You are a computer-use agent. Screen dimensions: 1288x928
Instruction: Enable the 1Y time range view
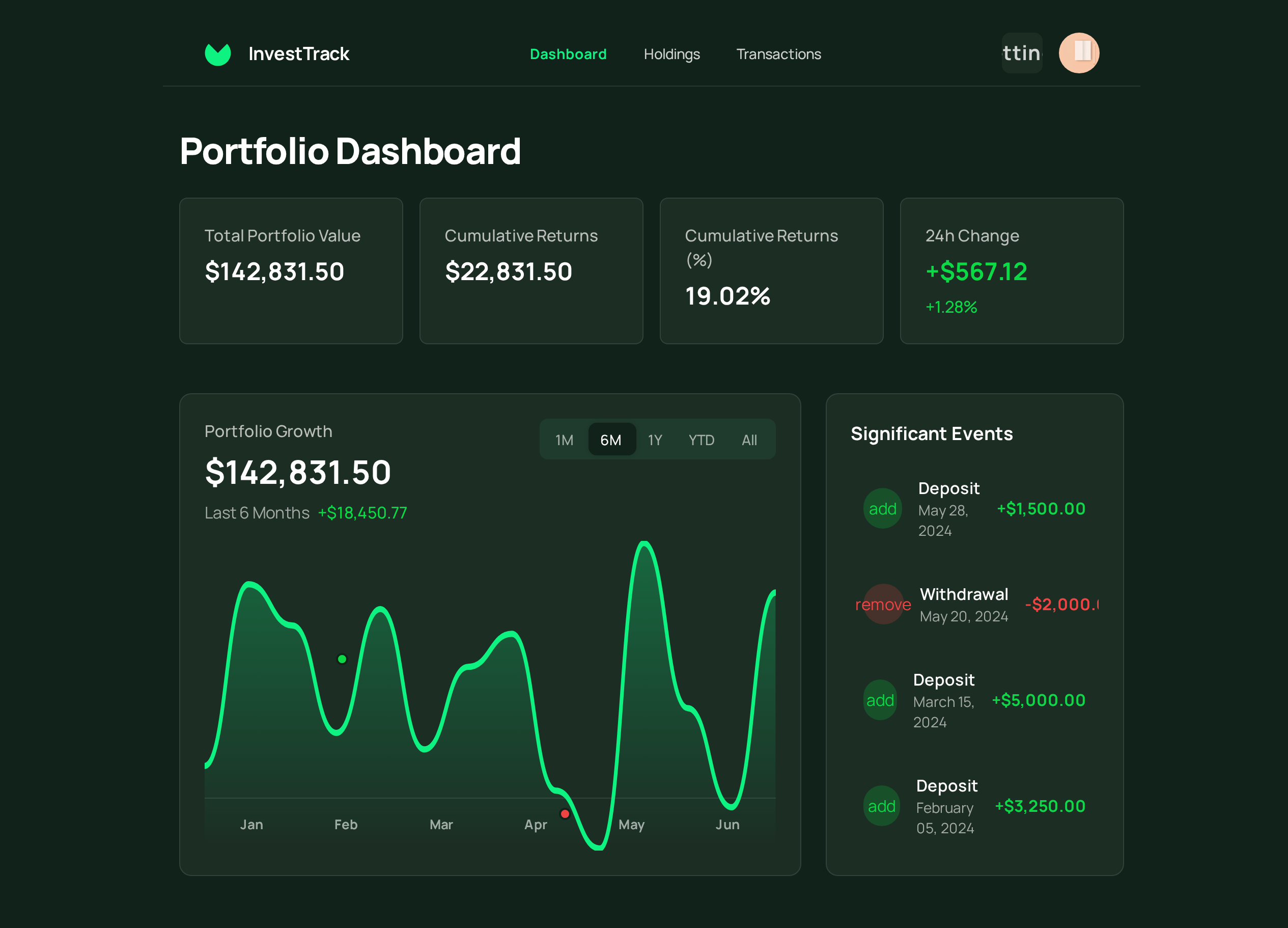(x=654, y=439)
